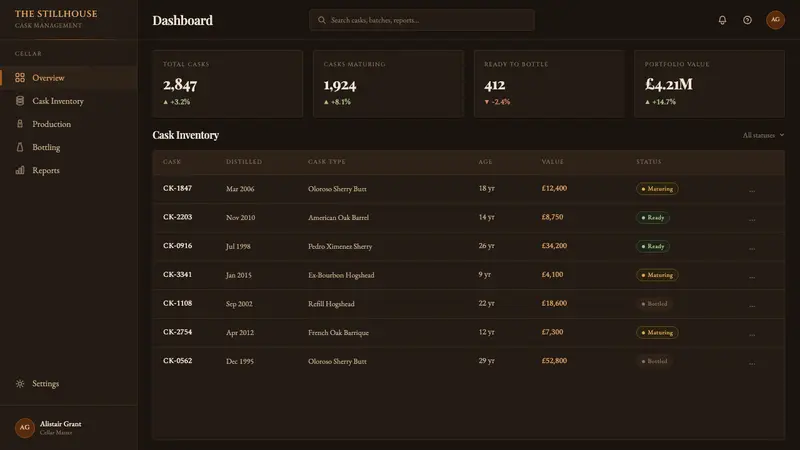Click the £12,400 value cell

pos(554,188)
